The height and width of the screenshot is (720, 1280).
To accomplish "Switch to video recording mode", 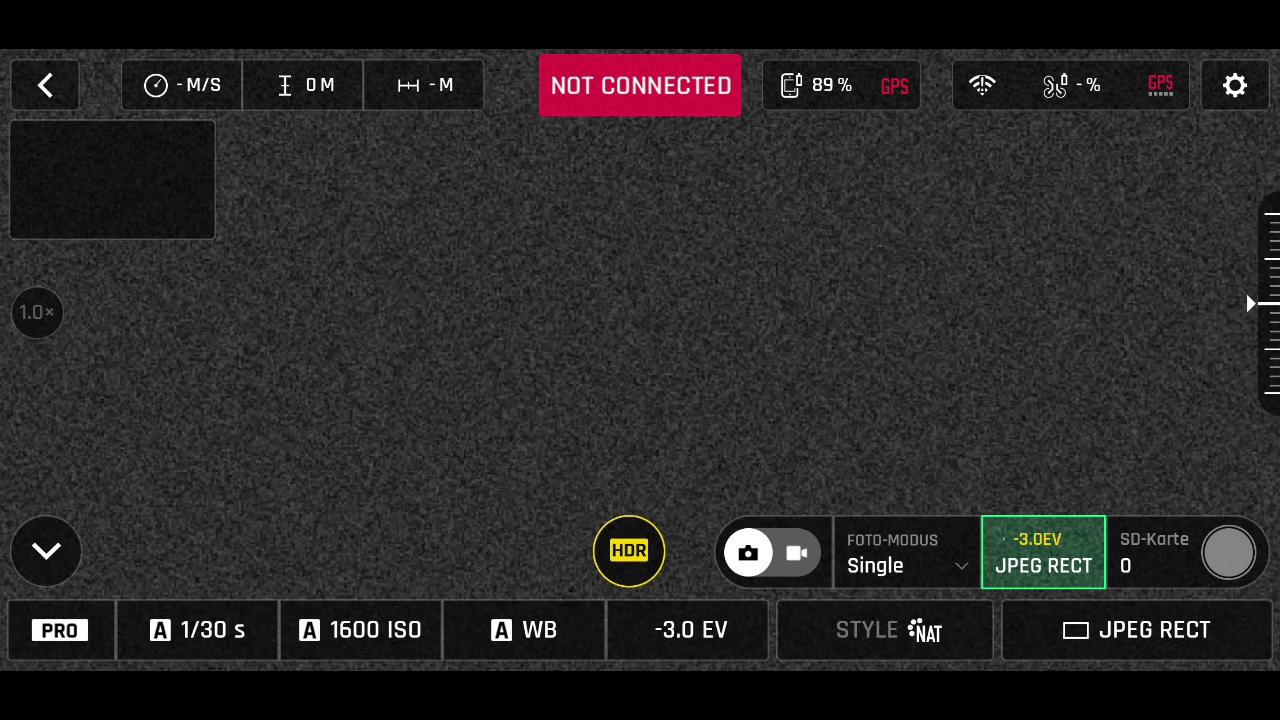I will click(797, 552).
